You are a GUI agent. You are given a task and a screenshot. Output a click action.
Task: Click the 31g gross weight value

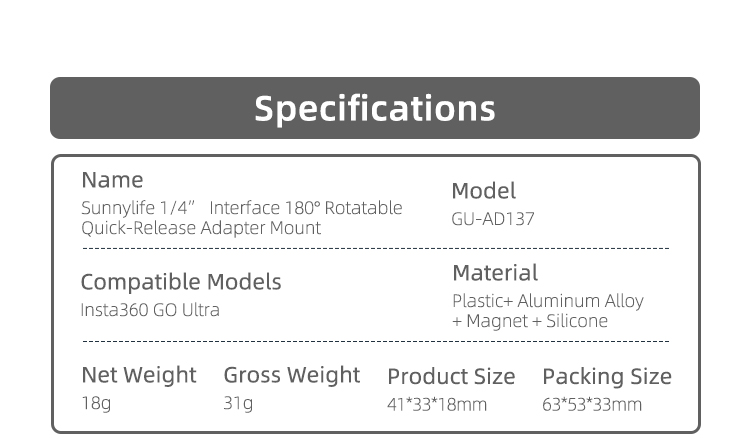(x=238, y=405)
